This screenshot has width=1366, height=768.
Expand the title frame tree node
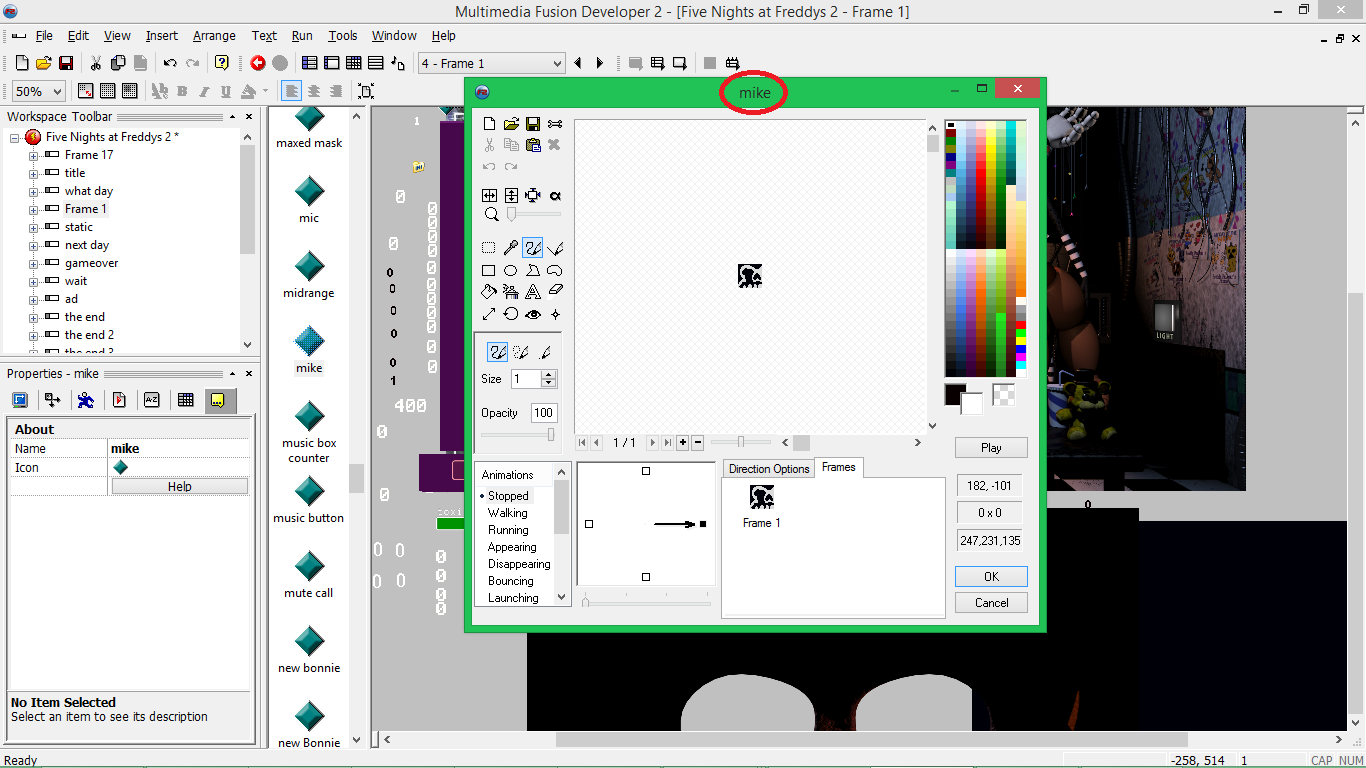click(x=33, y=173)
